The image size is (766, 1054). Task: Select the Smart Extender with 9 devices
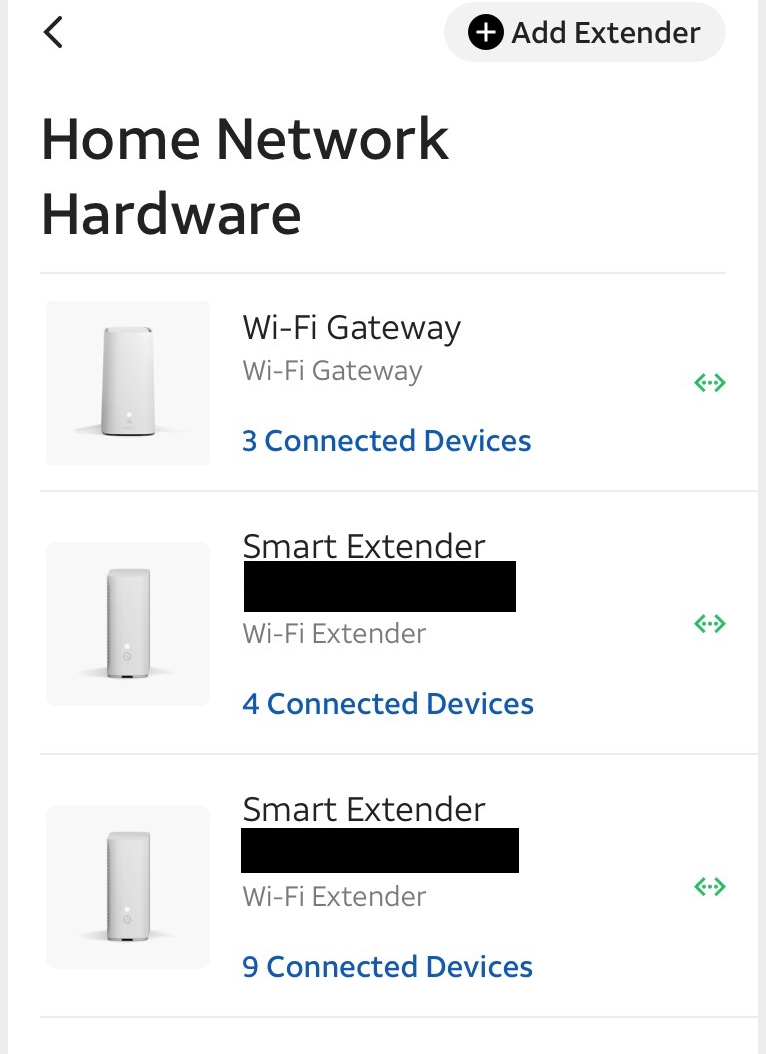pos(364,809)
